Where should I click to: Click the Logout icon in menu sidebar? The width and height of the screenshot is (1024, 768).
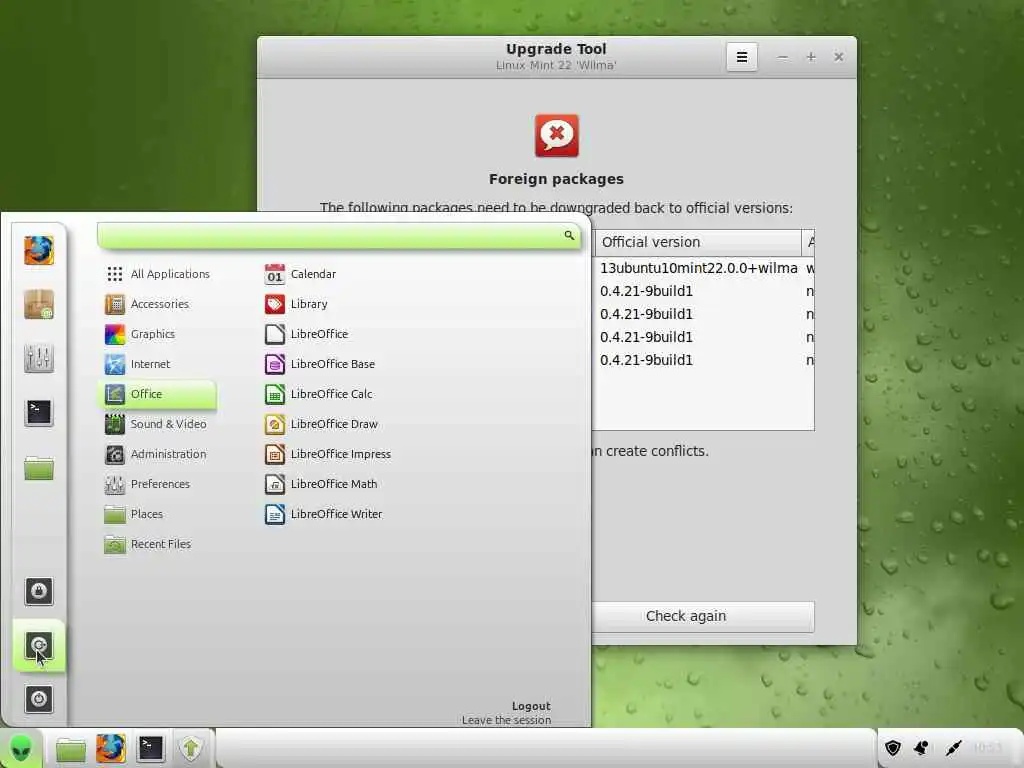click(39, 646)
